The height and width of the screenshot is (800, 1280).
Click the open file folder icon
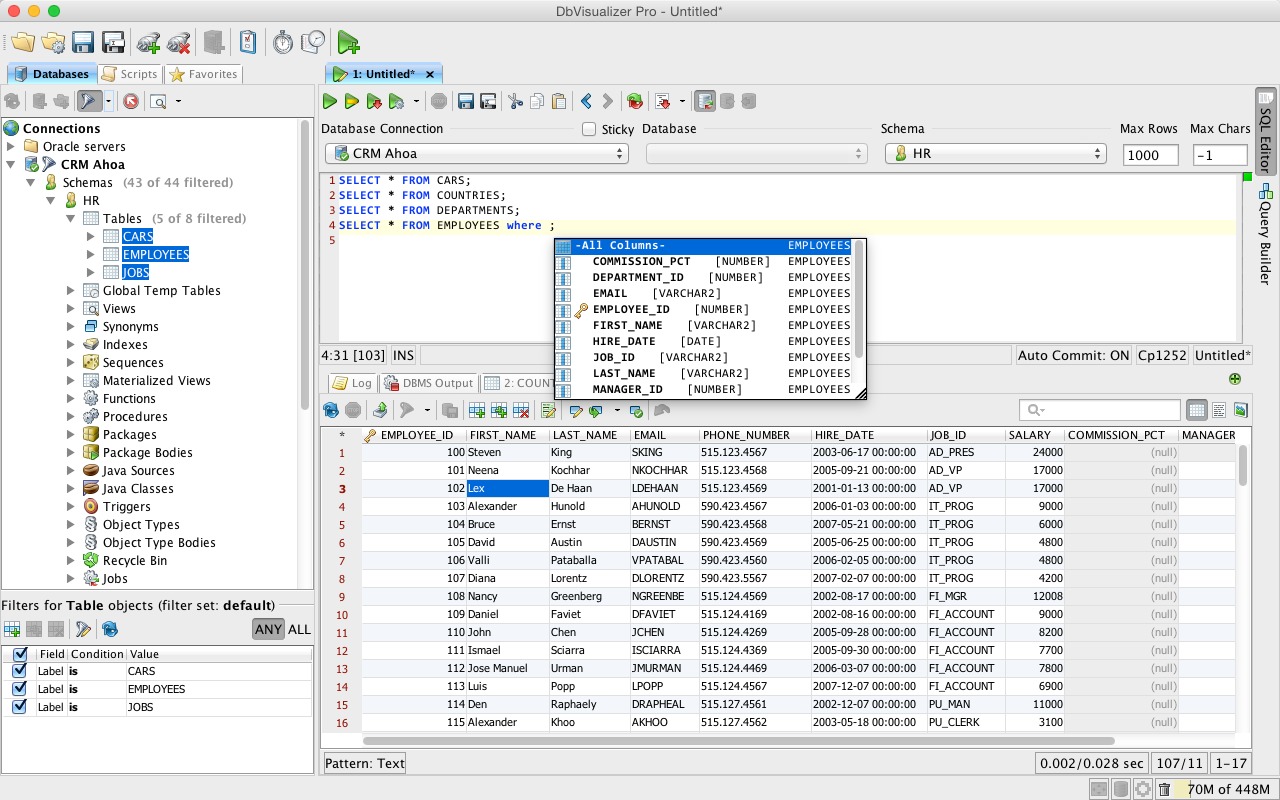[22, 42]
